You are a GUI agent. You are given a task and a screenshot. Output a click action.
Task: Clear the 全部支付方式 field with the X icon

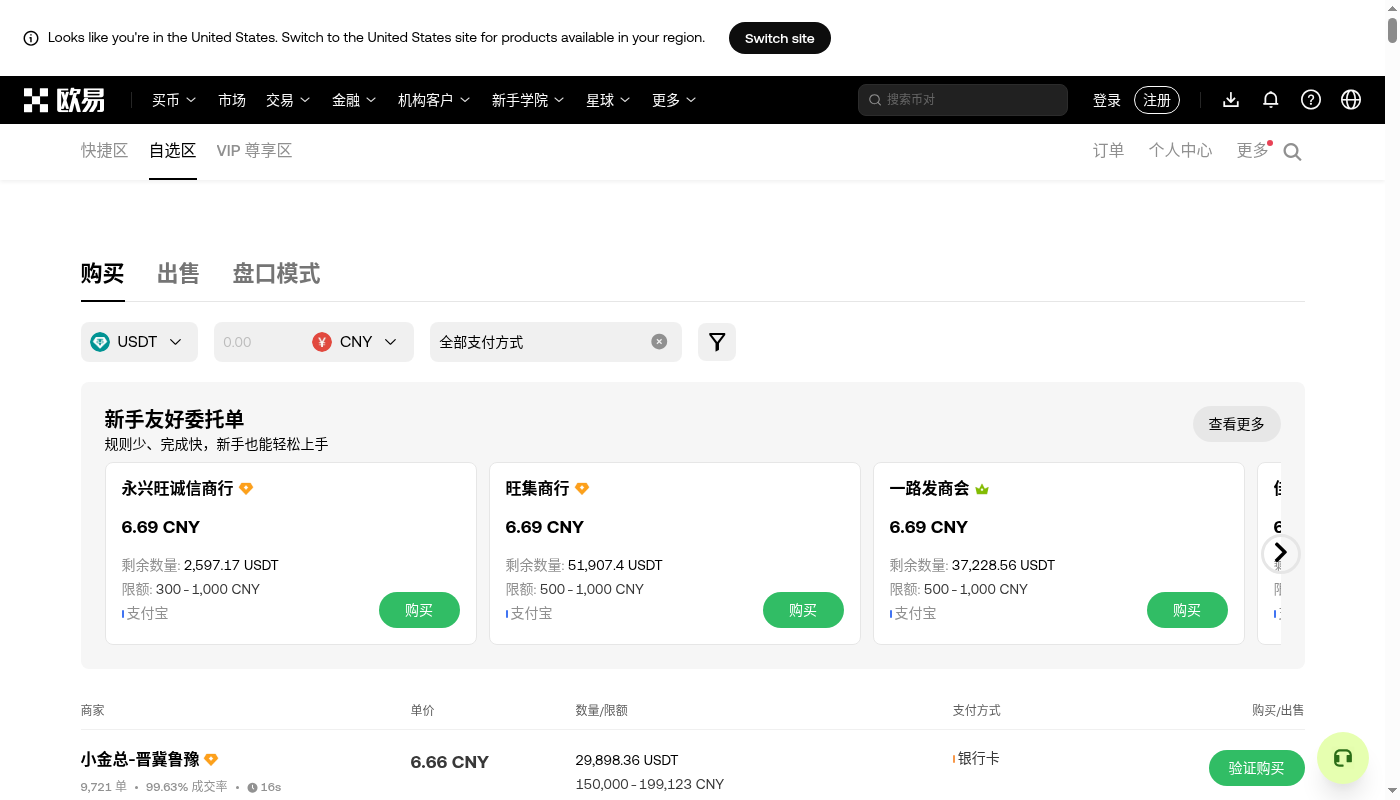pyautogui.click(x=659, y=341)
